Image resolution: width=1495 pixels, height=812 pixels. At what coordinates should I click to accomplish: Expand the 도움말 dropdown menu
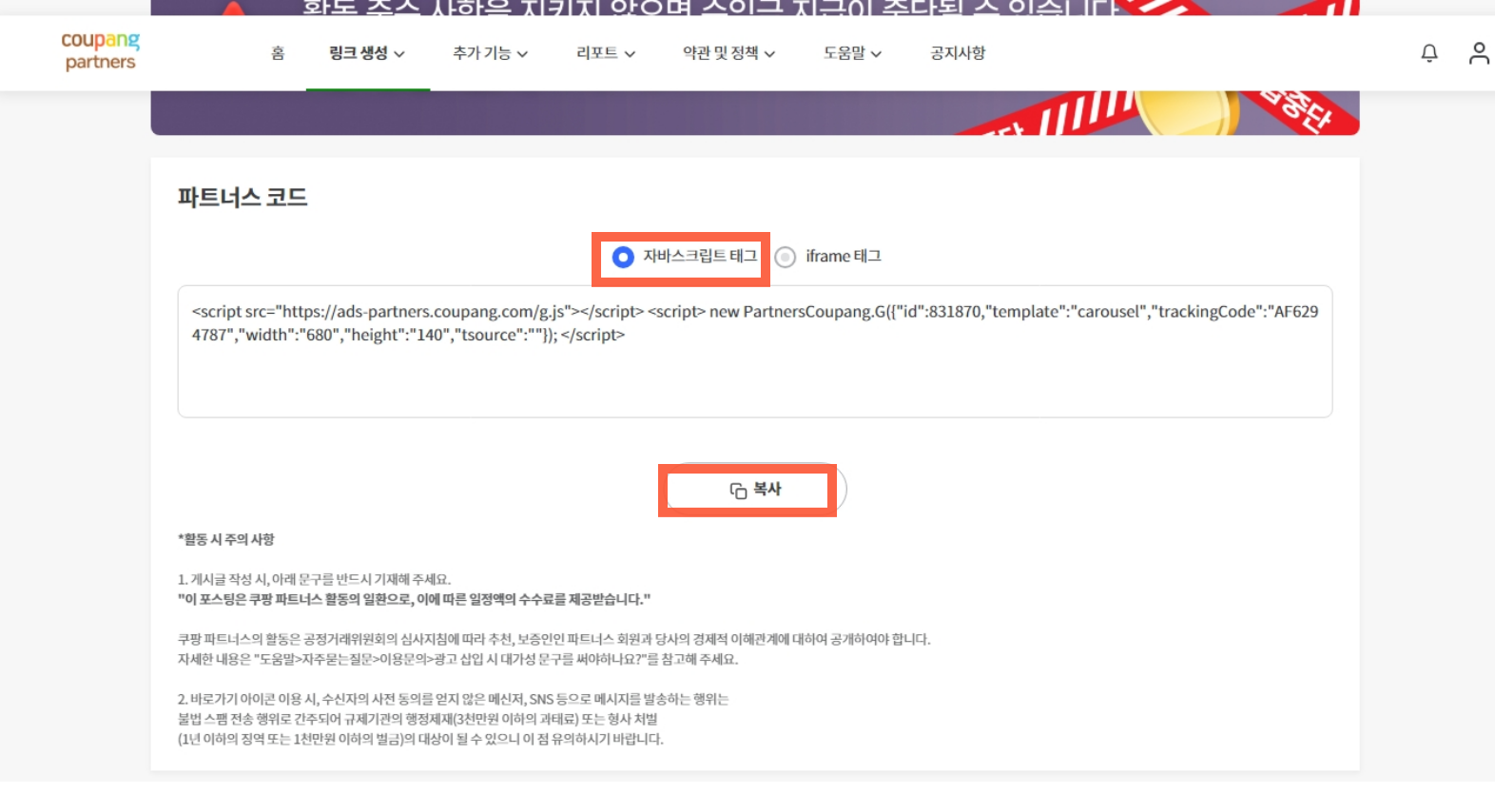pos(852,53)
